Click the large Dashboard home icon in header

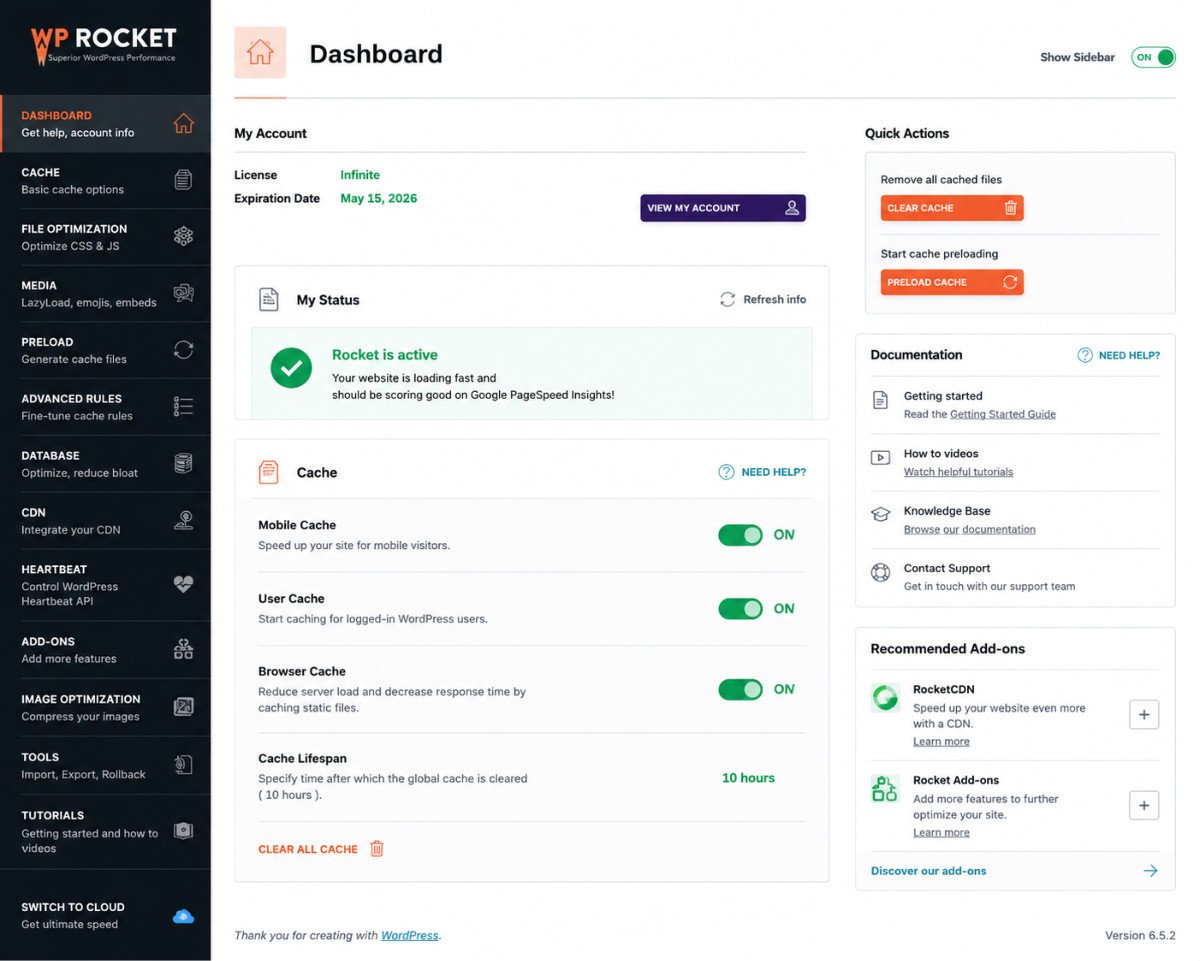(x=260, y=52)
